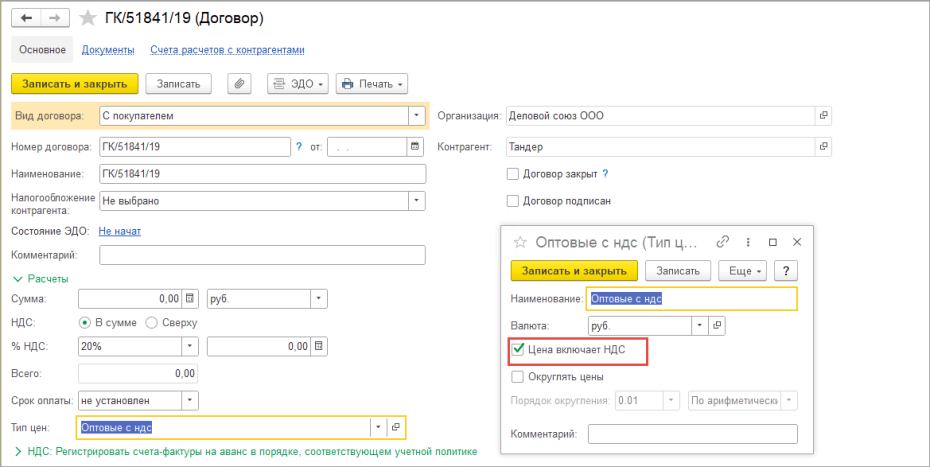Click the contract date от field
The width and height of the screenshot is (930, 467).
point(367,147)
